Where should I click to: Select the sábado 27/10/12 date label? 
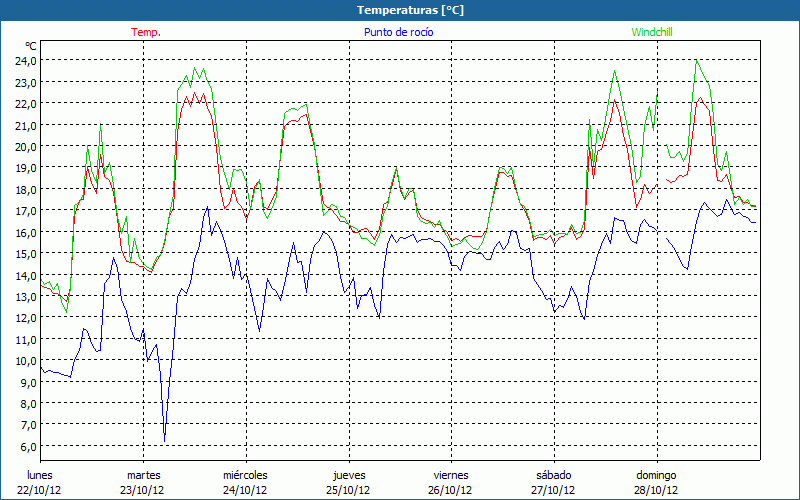tap(553, 482)
